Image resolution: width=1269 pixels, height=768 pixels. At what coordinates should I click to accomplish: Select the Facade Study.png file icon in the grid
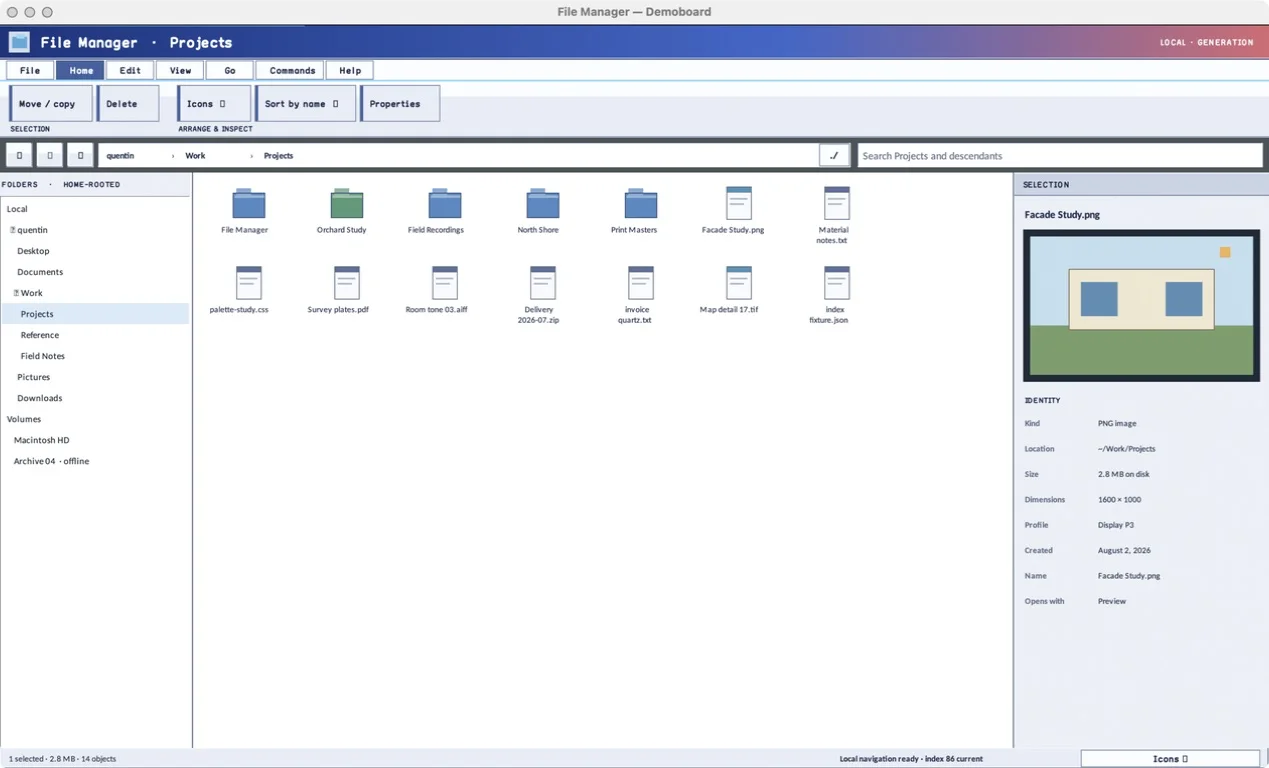(x=739, y=203)
